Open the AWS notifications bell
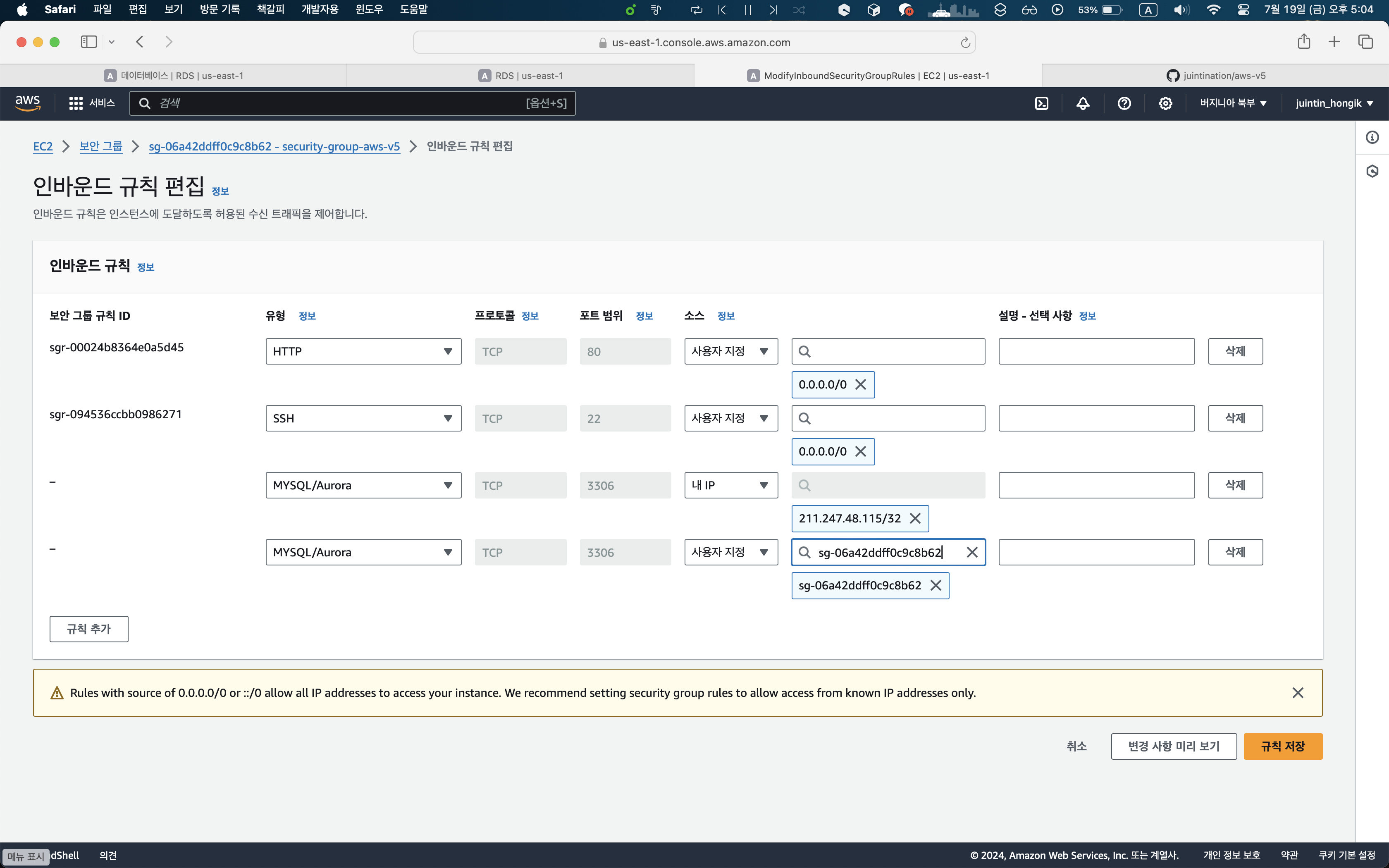 (1083, 103)
